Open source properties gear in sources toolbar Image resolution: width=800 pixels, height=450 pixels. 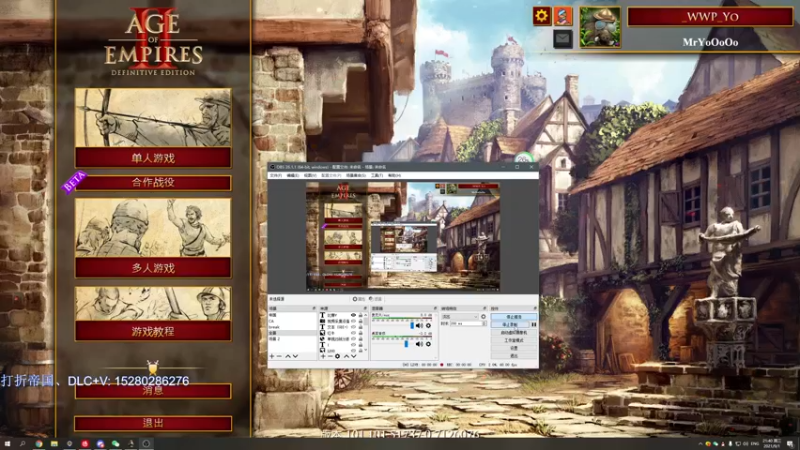(337, 356)
